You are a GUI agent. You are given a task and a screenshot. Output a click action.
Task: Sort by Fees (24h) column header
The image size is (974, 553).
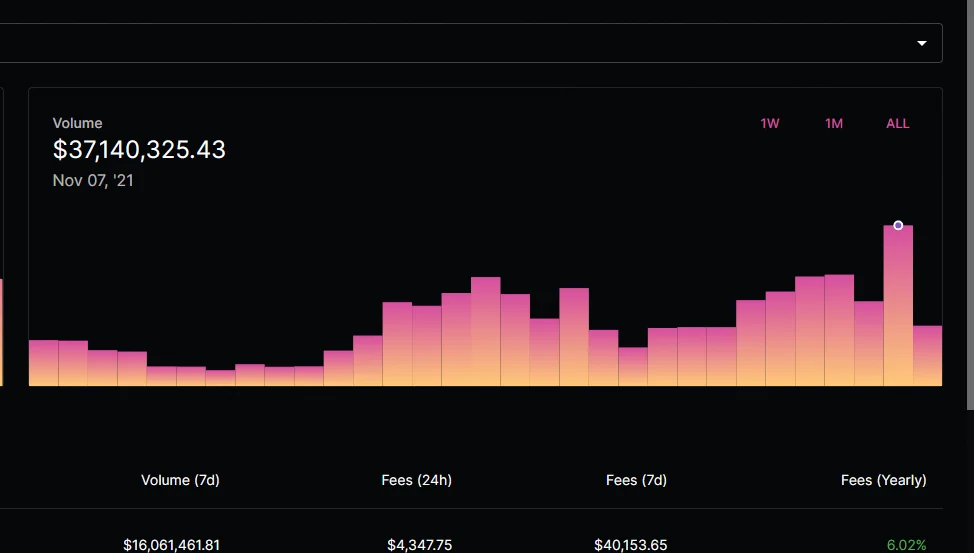pyautogui.click(x=417, y=480)
